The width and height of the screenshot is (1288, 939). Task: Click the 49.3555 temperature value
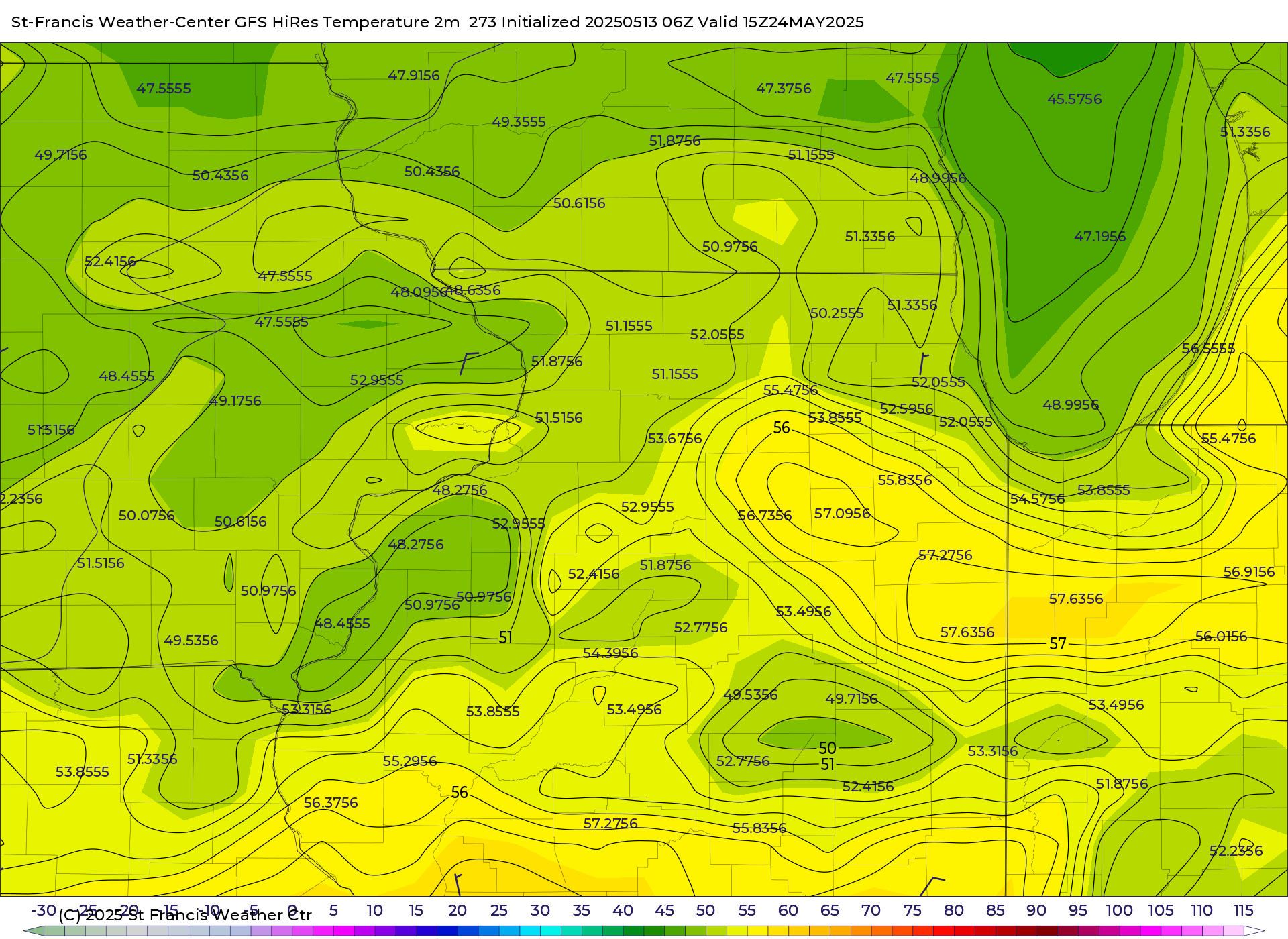click(x=519, y=122)
